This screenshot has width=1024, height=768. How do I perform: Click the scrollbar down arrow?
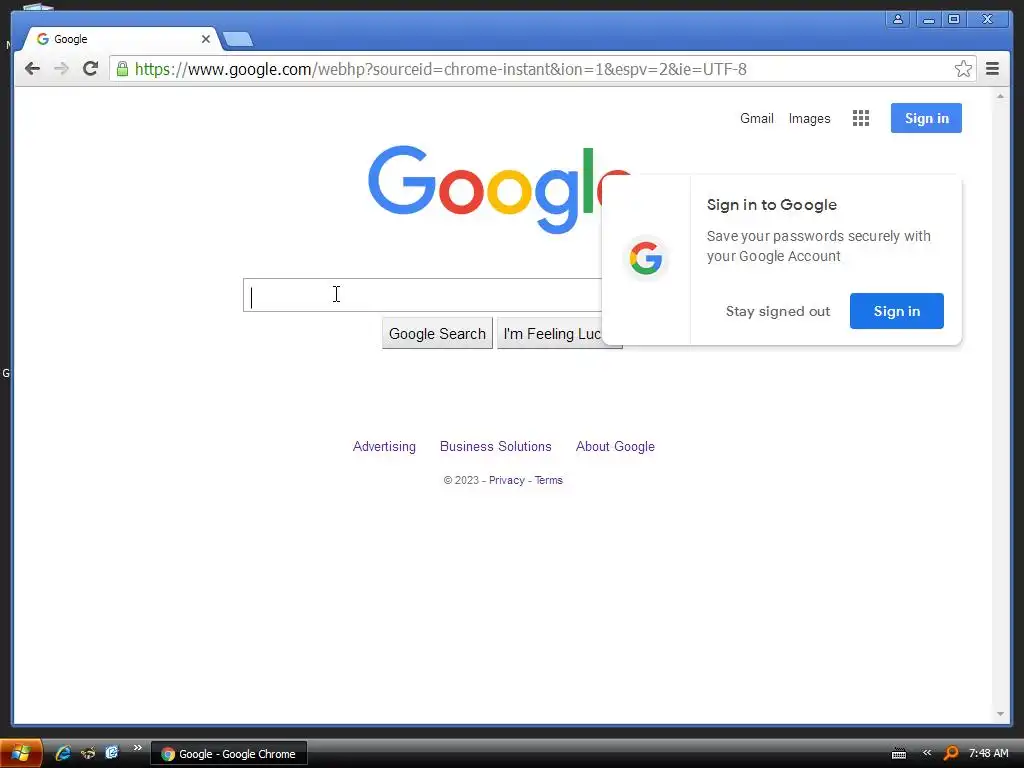click(1000, 714)
